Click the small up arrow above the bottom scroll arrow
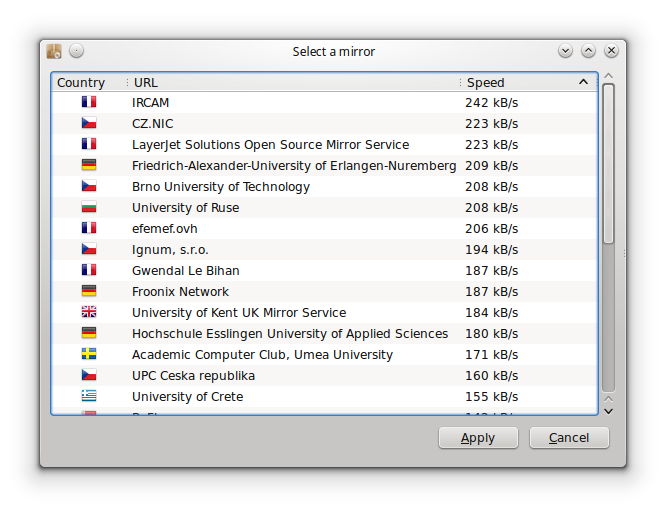The width and height of the screenshot is (666, 507). point(609,399)
